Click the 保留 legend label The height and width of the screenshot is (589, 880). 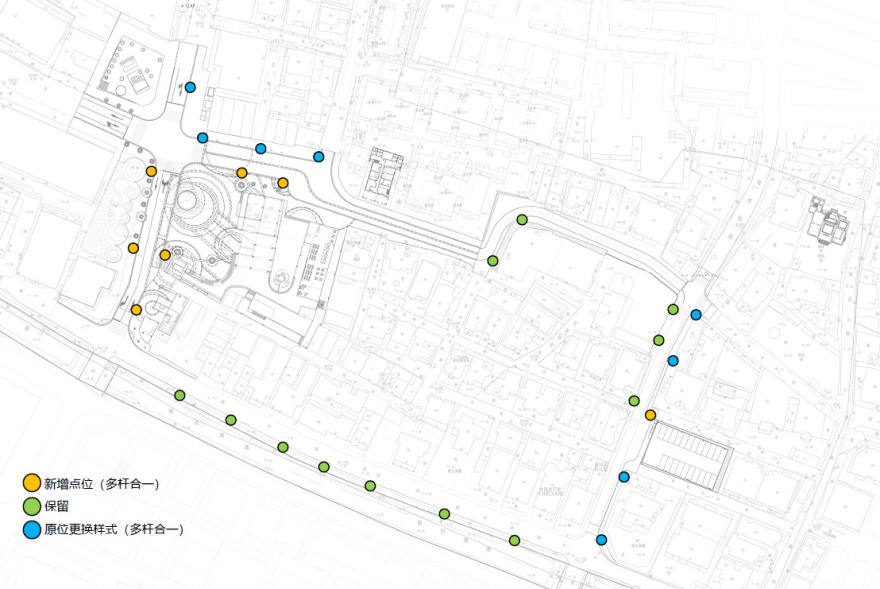pyautogui.click(x=58, y=507)
